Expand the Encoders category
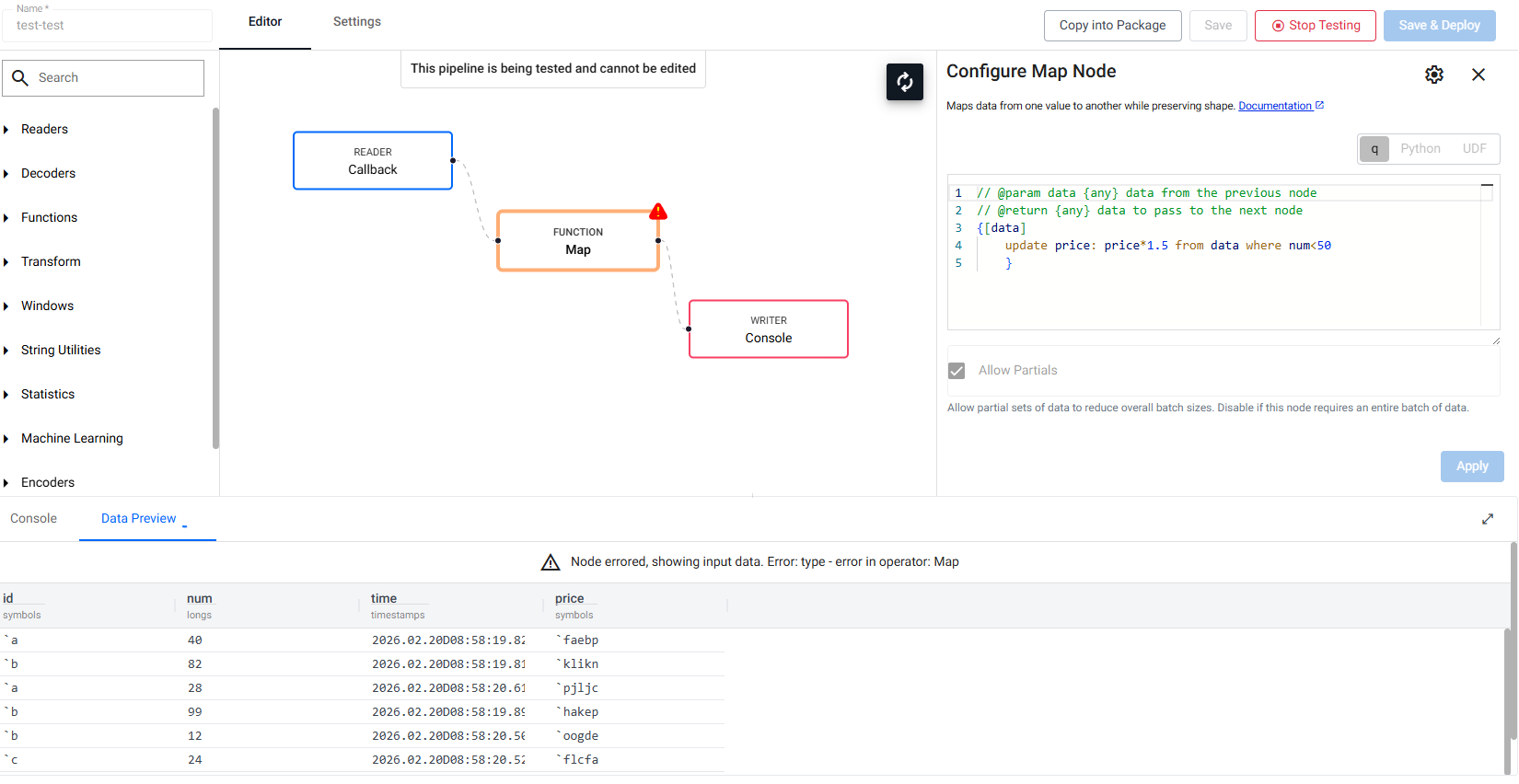Image resolution: width=1519 pixels, height=784 pixels. pyautogui.click(x=48, y=483)
